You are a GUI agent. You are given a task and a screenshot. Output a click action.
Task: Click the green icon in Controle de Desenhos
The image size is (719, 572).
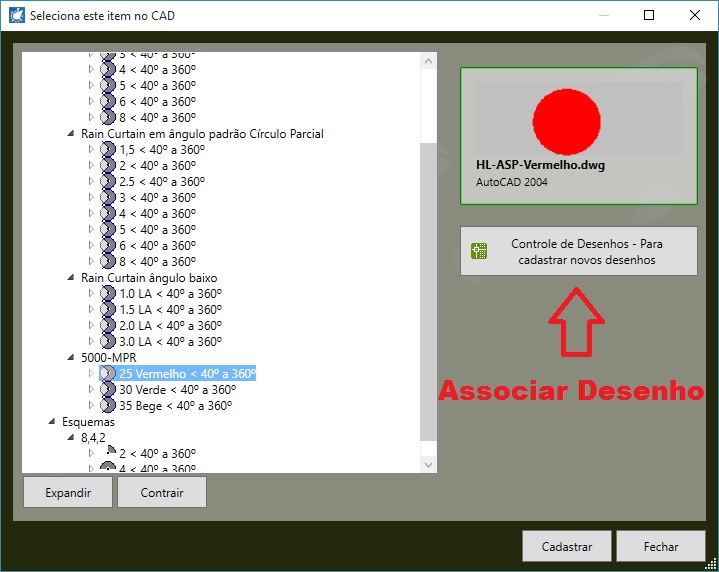[x=479, y=252]
